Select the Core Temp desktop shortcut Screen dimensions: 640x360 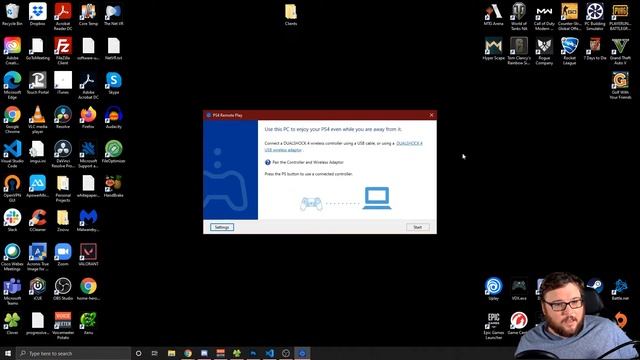click(x=88, y=14)
